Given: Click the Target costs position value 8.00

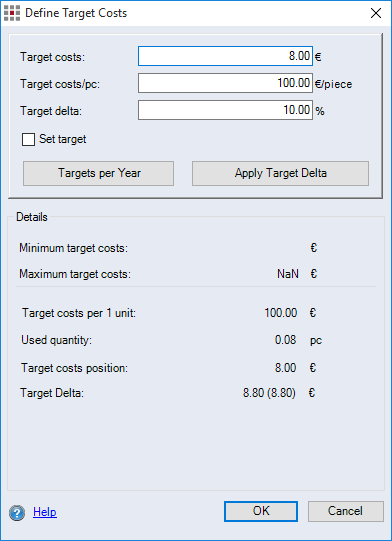Looking at the screenshot, I should pos(285,368).
